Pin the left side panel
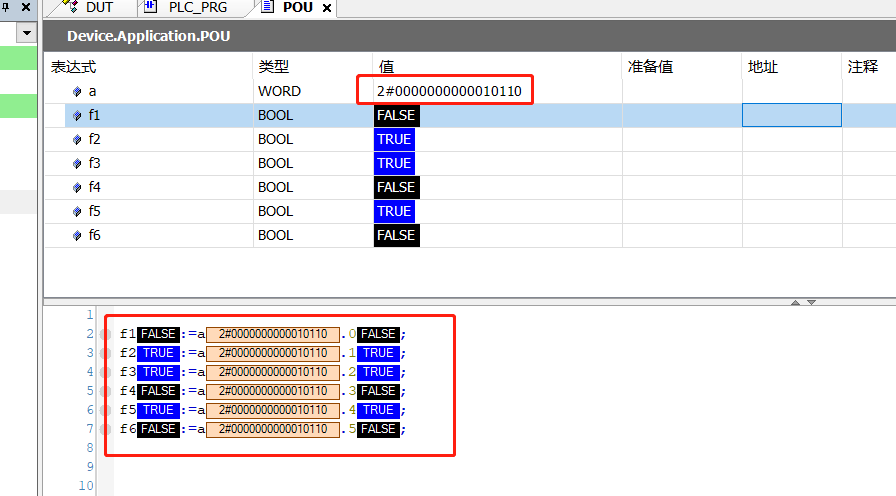The image size is (896, 496). point(5,7)
